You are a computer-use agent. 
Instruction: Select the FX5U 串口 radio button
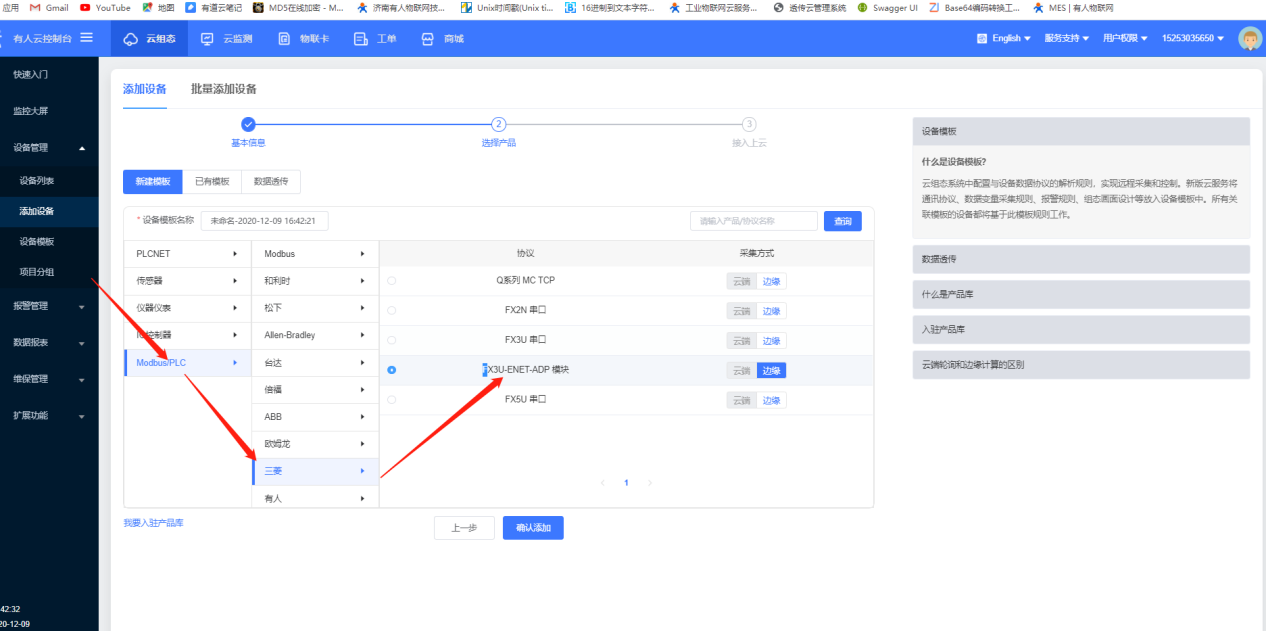click(x=391, y=400)
